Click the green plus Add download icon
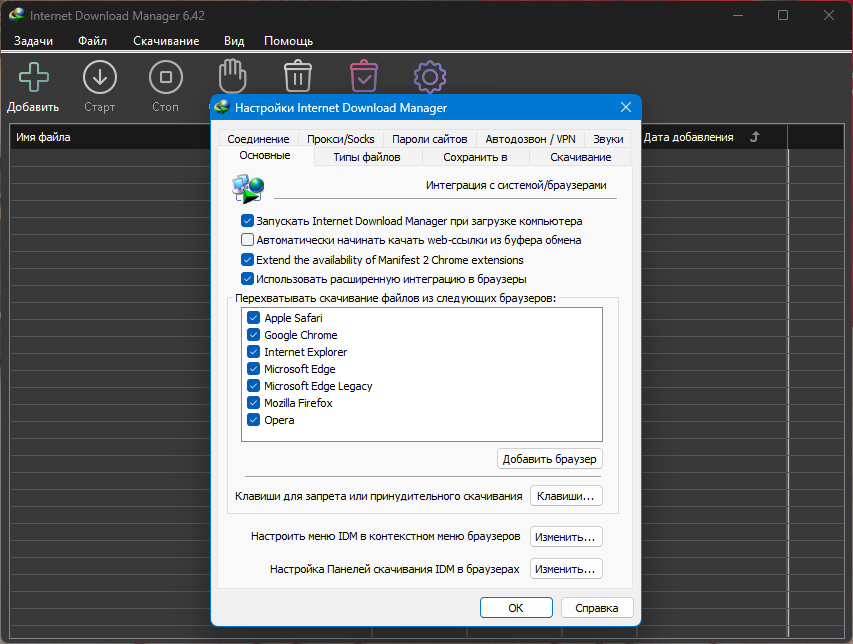 tap(34, 77)
